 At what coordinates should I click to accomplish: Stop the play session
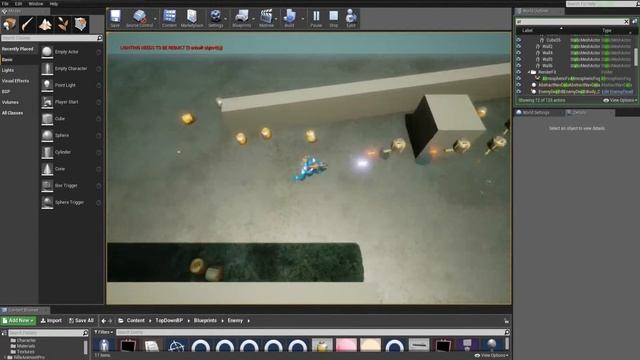click(333, 19)
